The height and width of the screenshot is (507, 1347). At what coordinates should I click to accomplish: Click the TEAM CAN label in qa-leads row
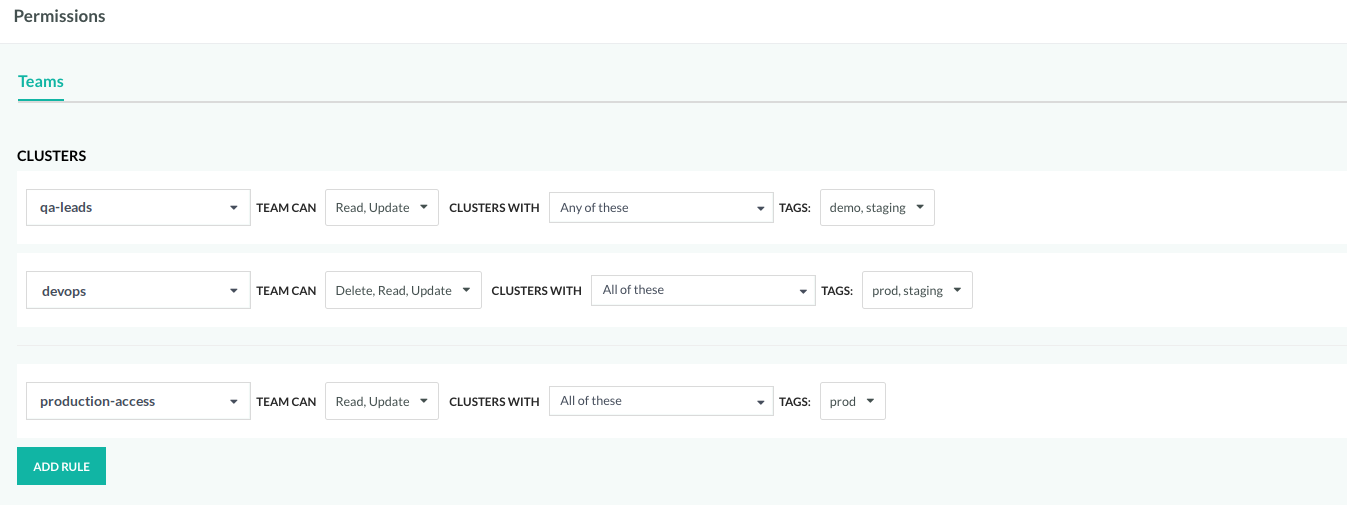286,208
